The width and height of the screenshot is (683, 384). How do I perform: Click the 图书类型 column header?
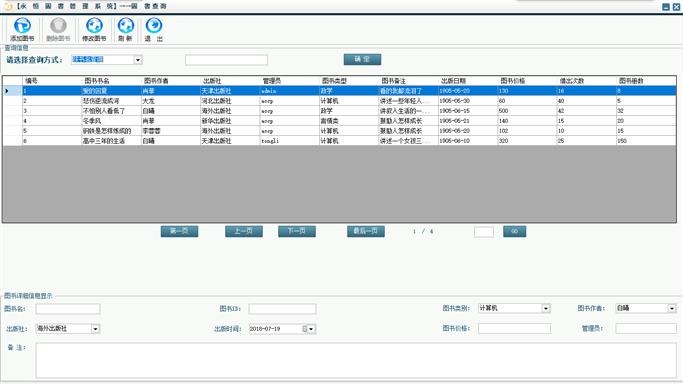348,81
